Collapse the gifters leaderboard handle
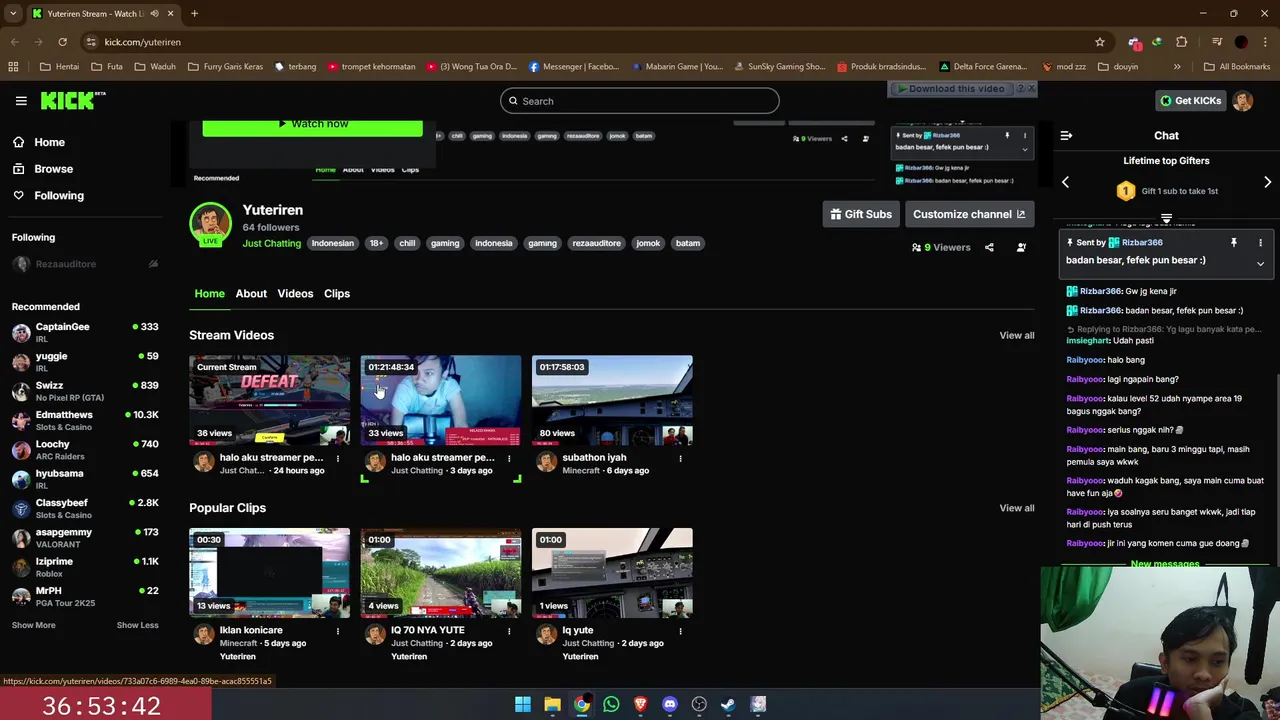This screenshot has height=720, width=1280. 1166,217
